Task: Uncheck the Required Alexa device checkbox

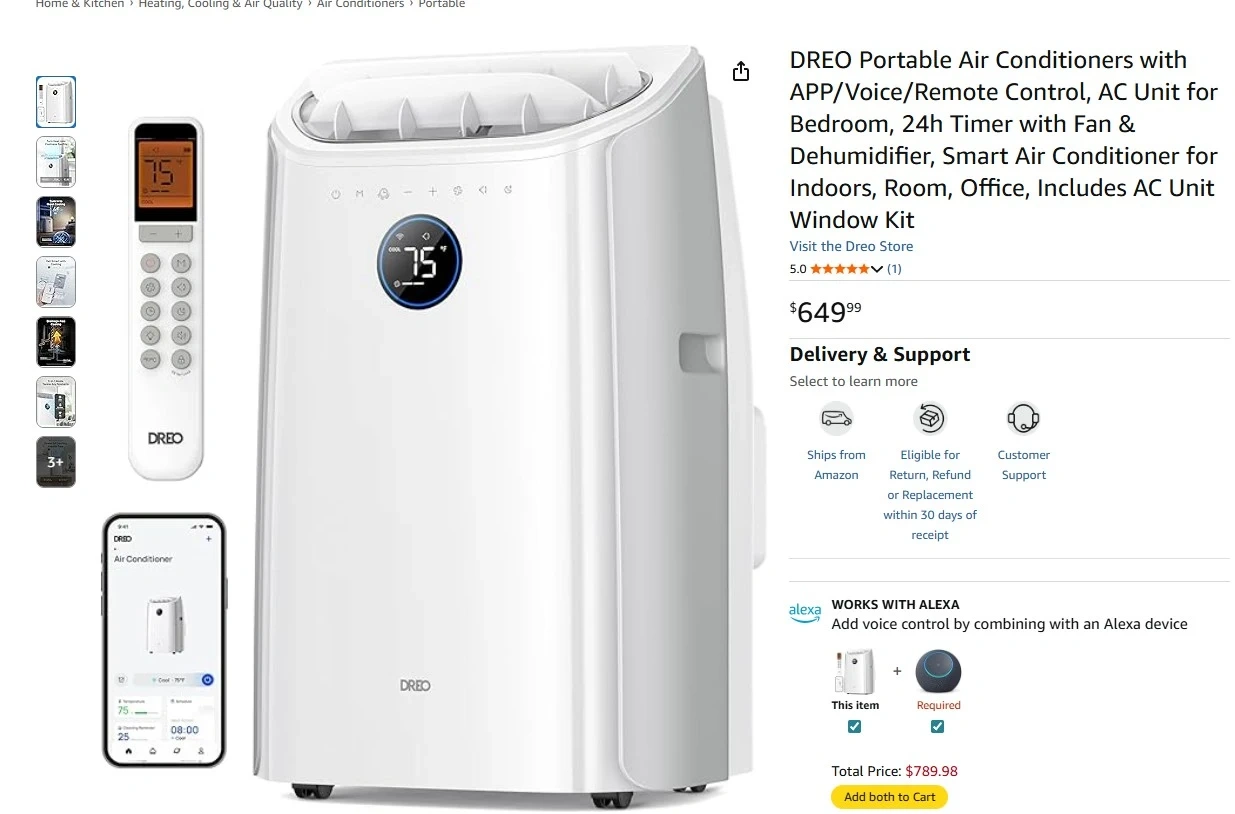Action: point(937,727)
